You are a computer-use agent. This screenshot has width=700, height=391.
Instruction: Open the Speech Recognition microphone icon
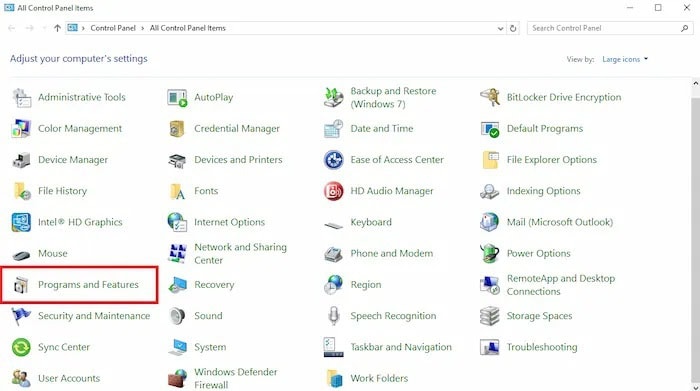(x=333, y=316)
